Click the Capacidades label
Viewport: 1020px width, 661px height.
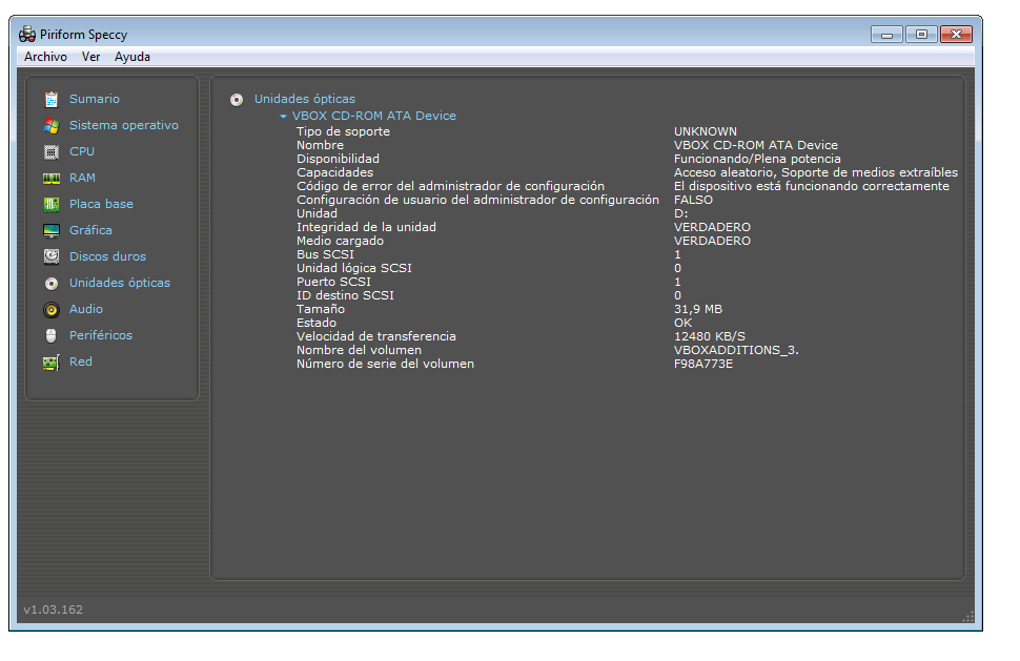(335, 172)
